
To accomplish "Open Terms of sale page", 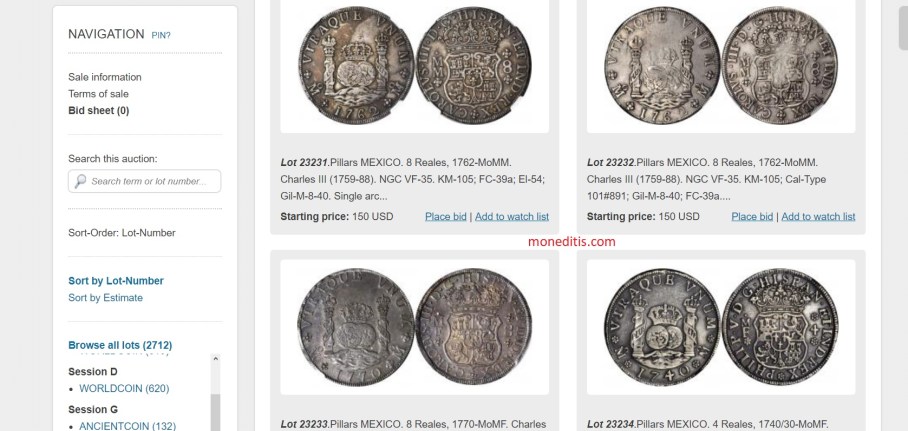I will [98, 94].
